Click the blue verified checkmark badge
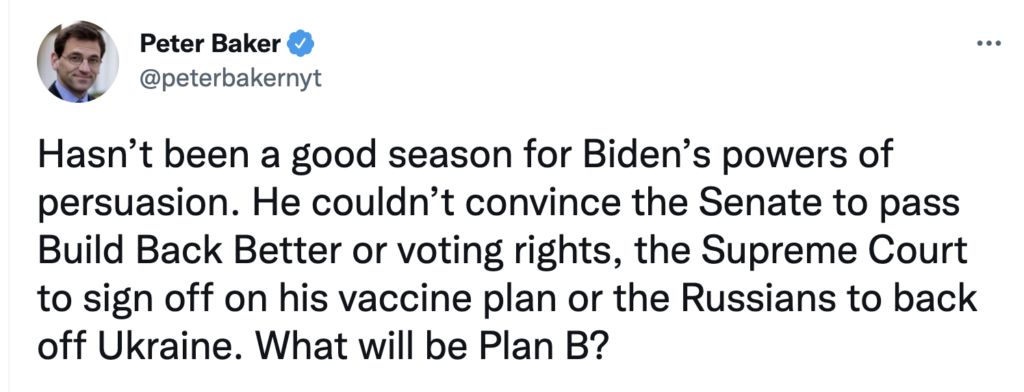The width and height of the screenshot is (1024, 392). point(301,44)
